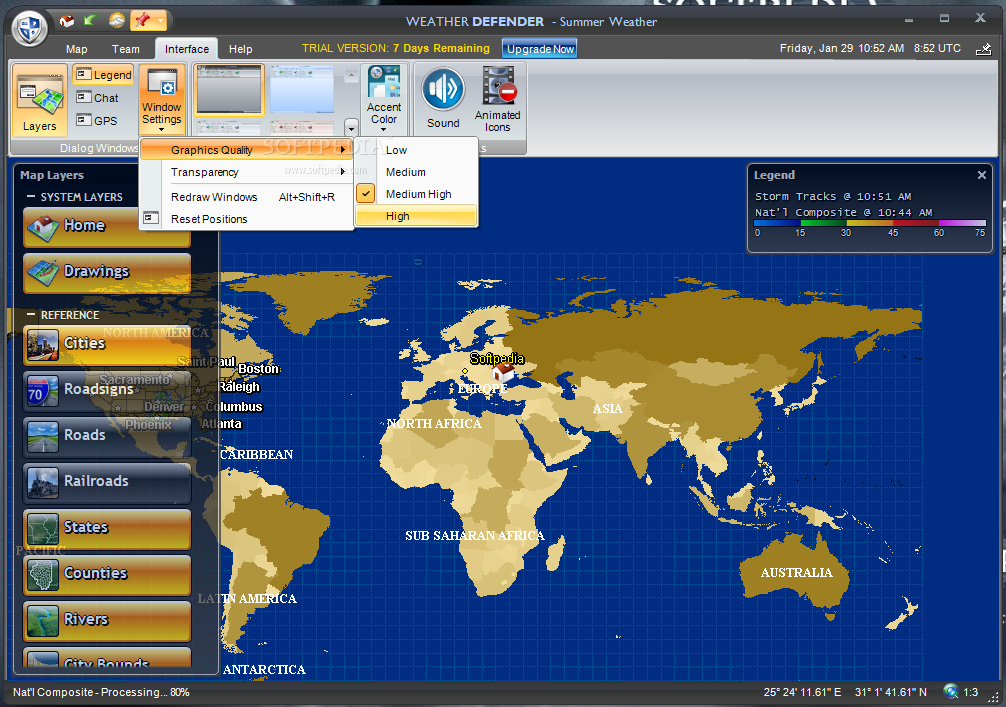Image resolution: width=1006 pixels, height=707 pixels.
Task: Select High graphics quality
Action: pos(416,216)
